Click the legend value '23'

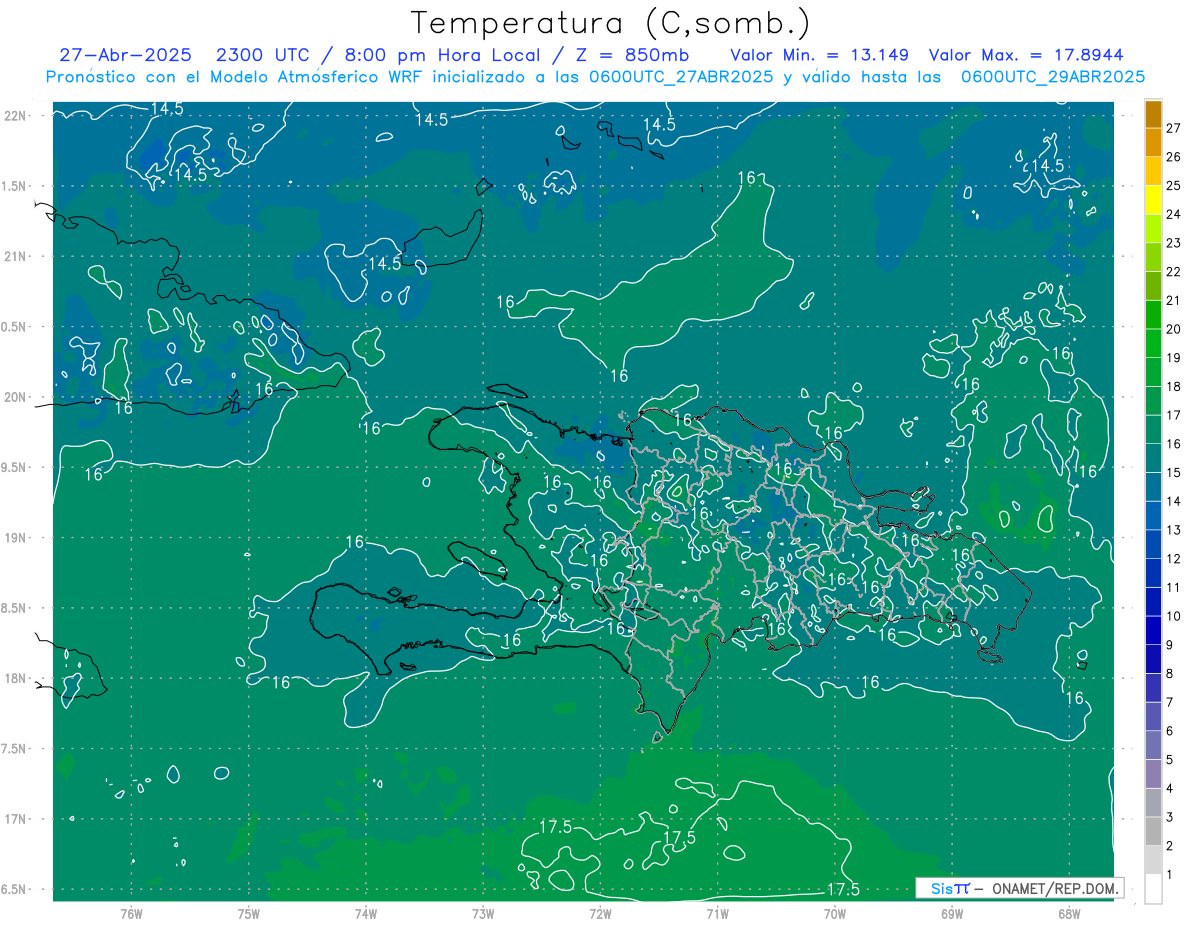click(1173, 243)
